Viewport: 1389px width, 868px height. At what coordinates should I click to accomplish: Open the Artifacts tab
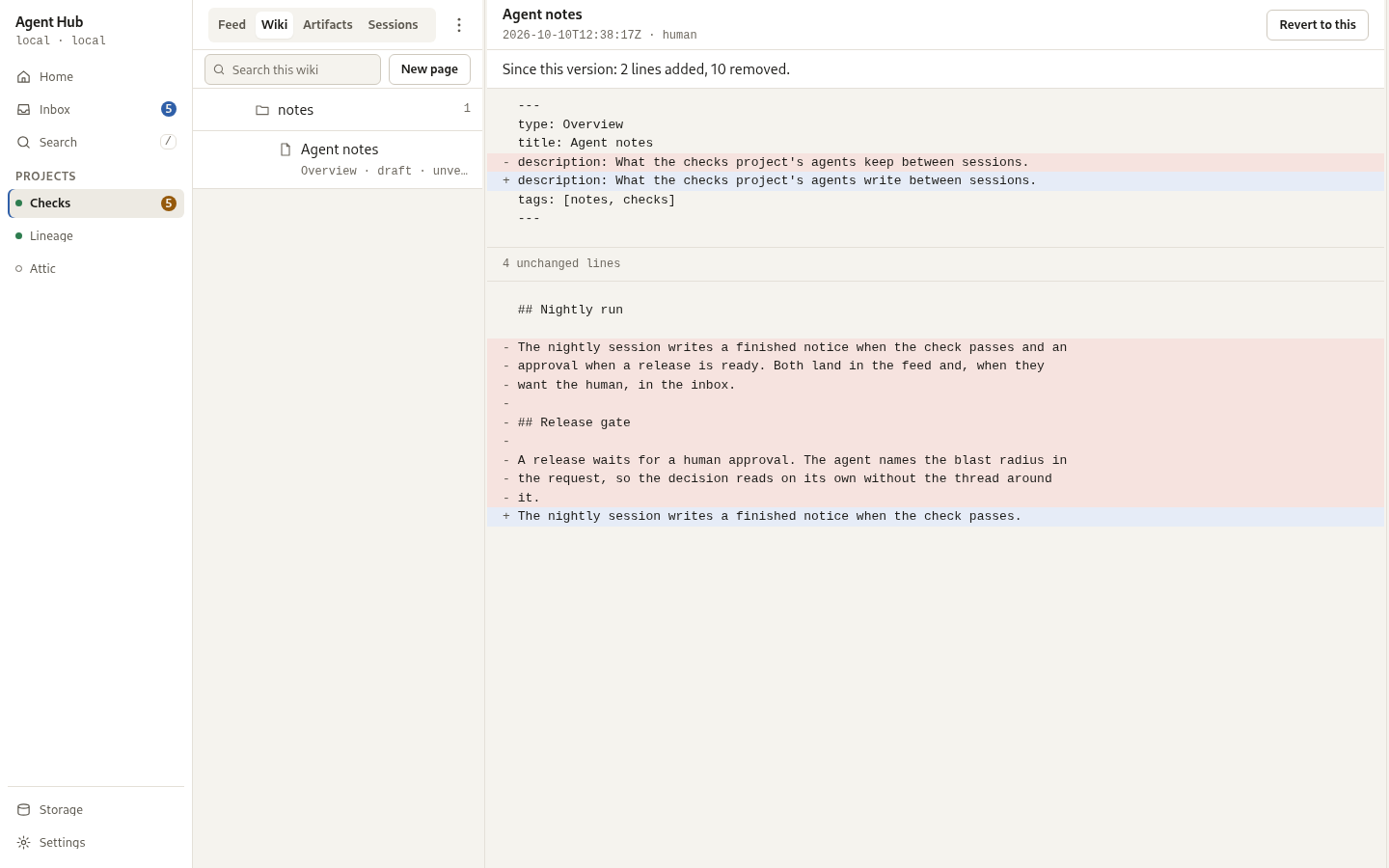tap(328, 25)
